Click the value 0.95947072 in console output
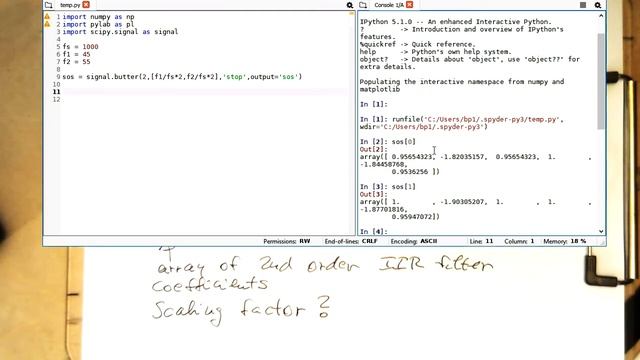Viewport: 640px width, 360px height. point(412,217)
